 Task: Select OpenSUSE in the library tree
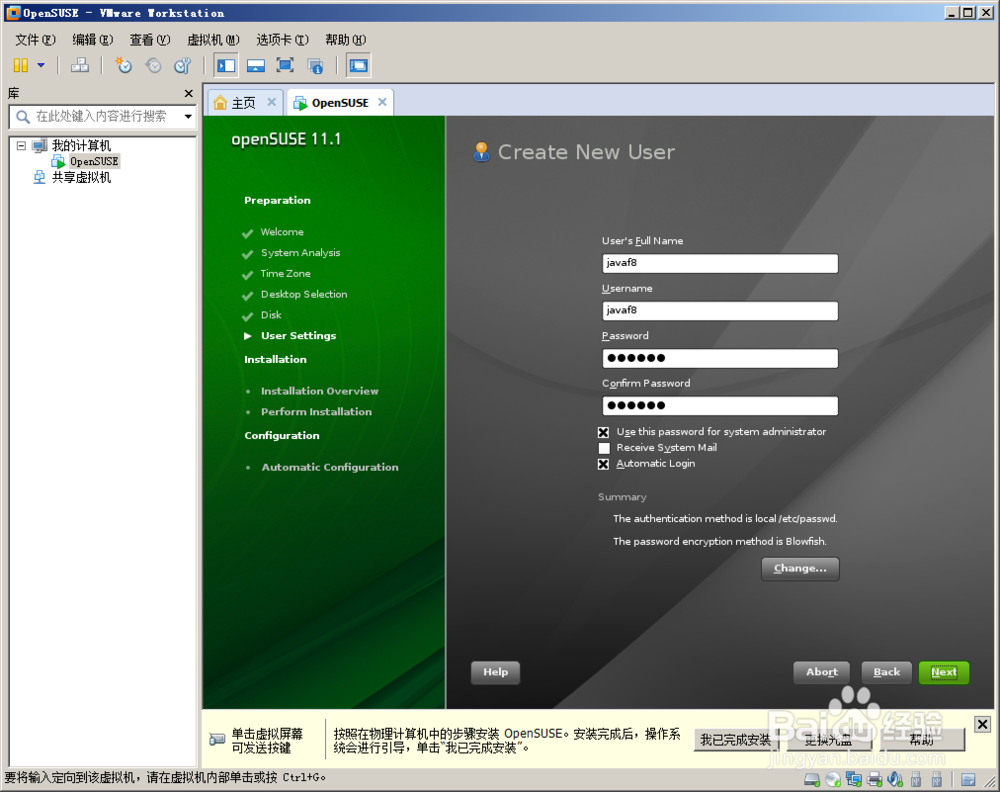[94, 161]
